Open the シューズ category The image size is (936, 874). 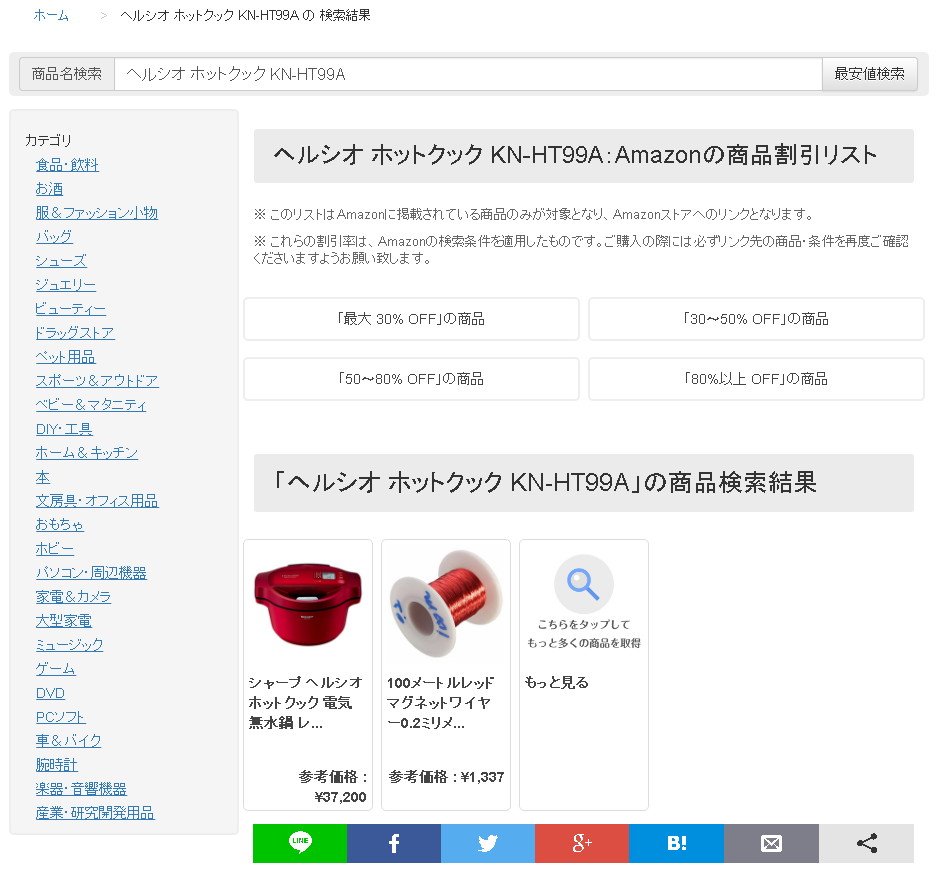[x=61, y=261]
